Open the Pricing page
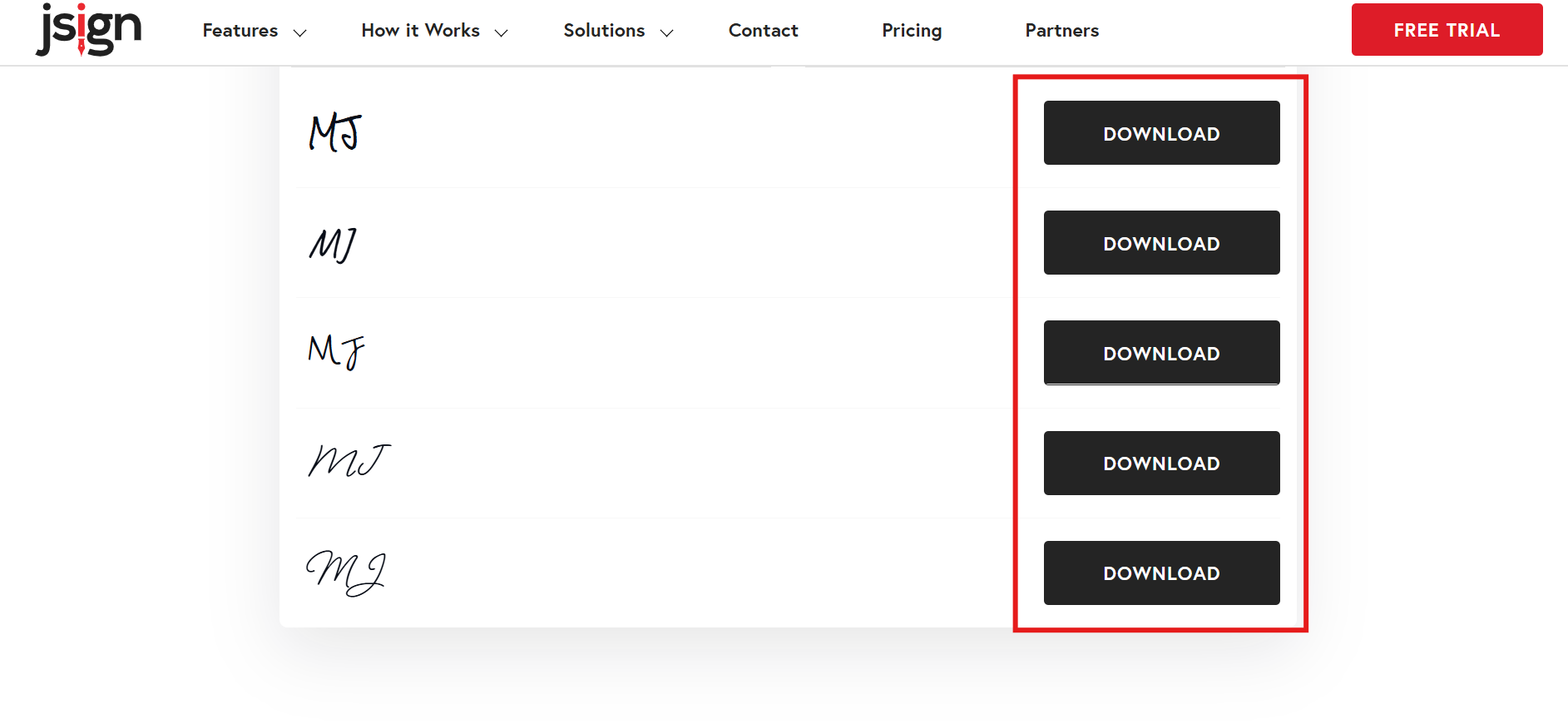The height and width of the screenshot is (724, 1568). click(912, 31)
